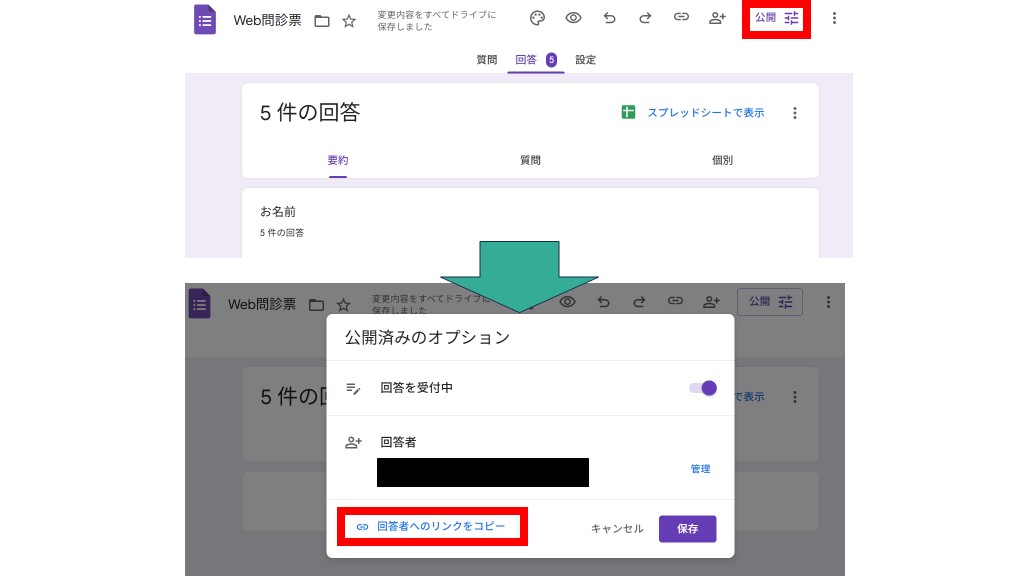Star the Web問診票 form
This screenshot has height=576, width=1024.
[x=348, y=19]
